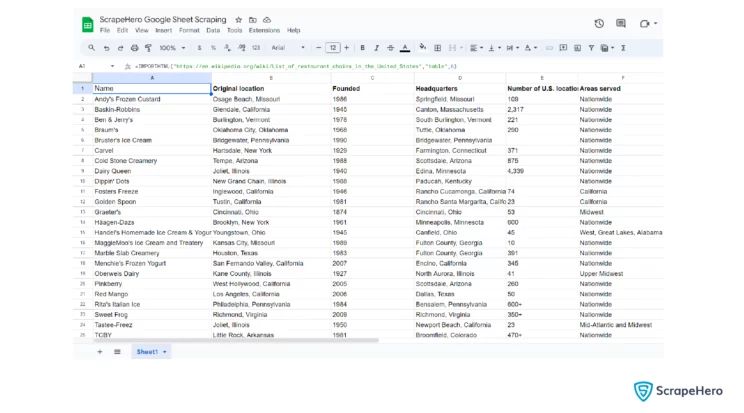Open the Insert menu
This screenshot has height=413, width=744.
(x=163, y=30)
